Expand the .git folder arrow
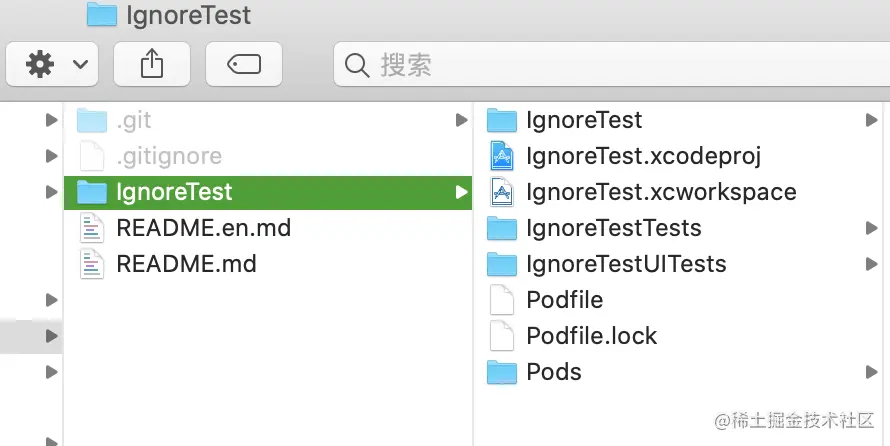 tap(461, 120)
